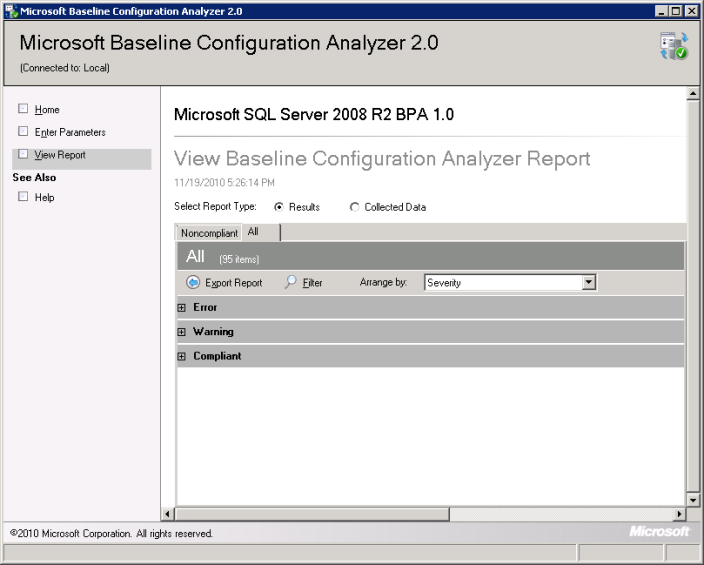The image size is (704, 565).
Task: Select the Results report type radio button
Action: tap(279, 207)
